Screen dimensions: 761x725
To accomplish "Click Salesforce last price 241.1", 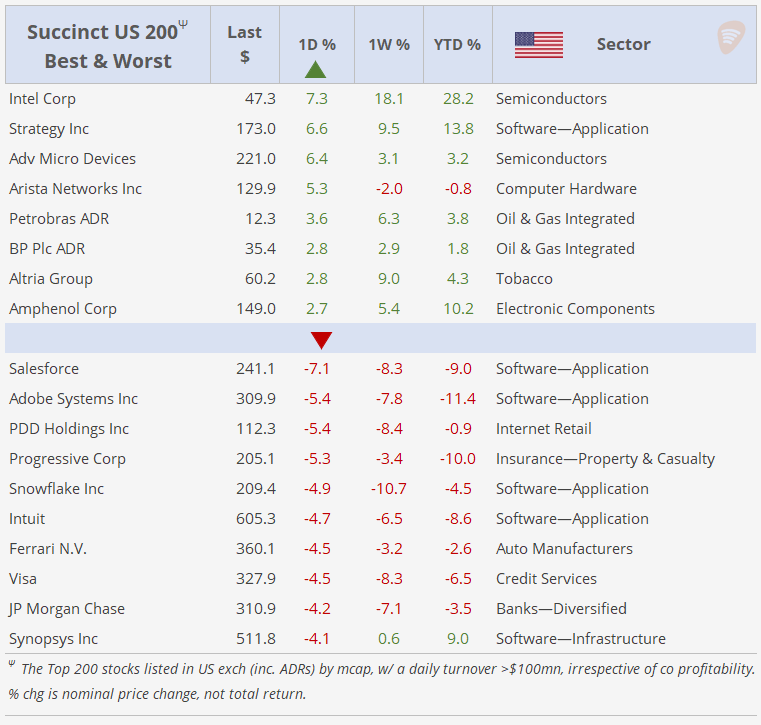I will [256, 369].
